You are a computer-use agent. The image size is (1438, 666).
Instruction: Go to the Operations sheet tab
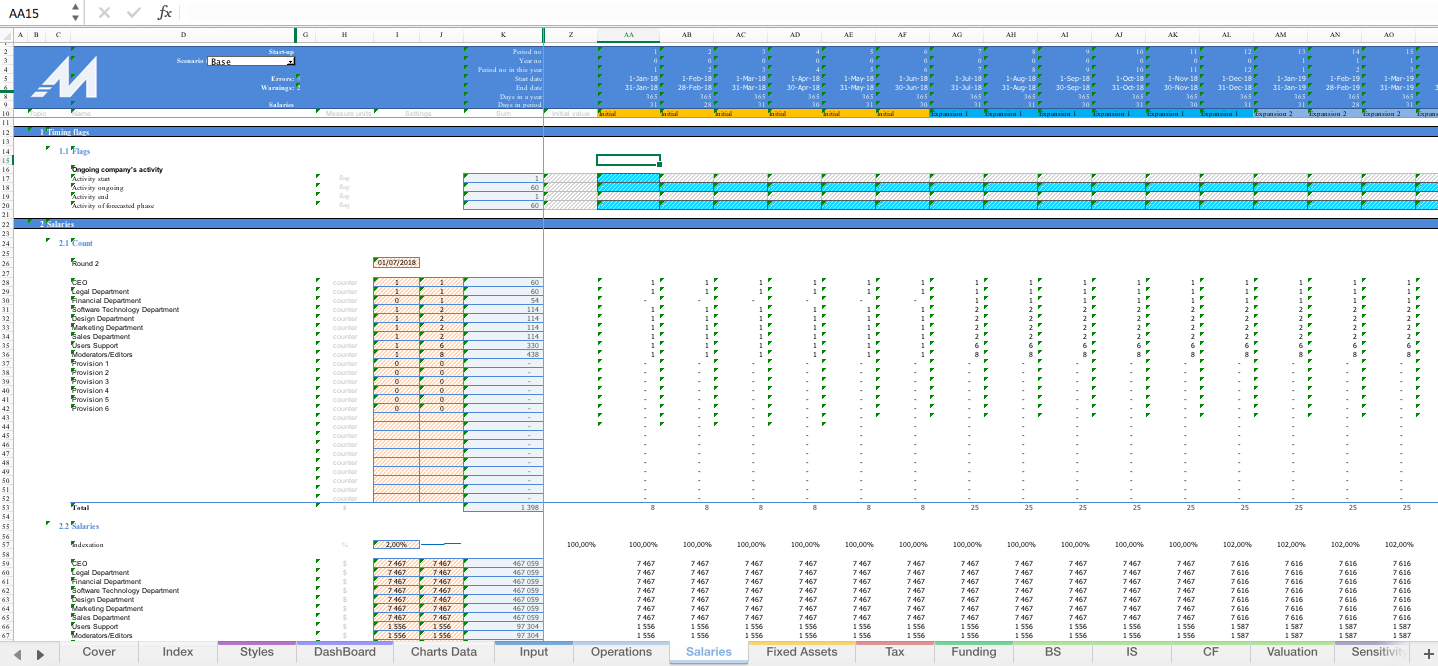click(x=621, y=652)
